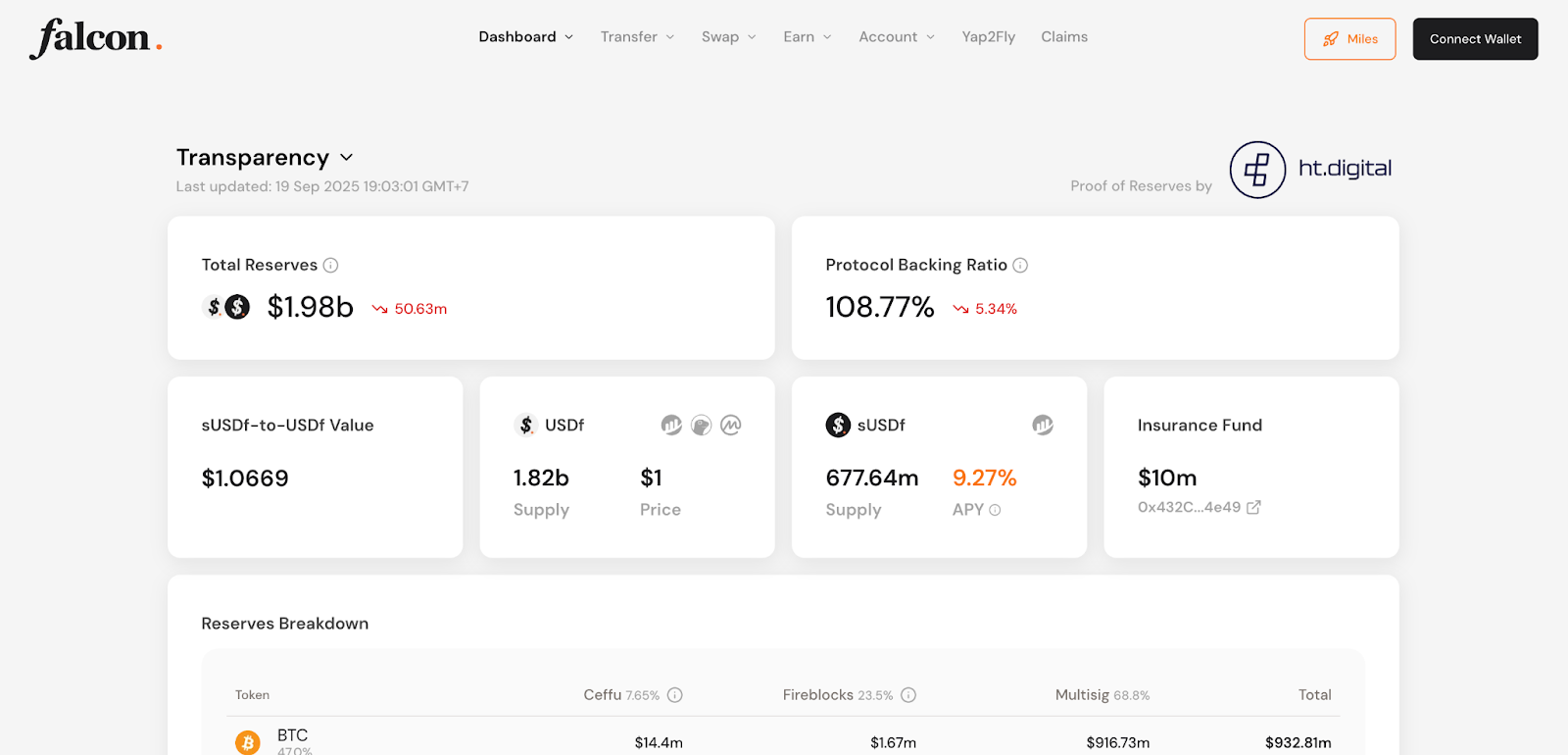1568x755 pixels.
Task: Click the USDf token icon
Action: click(526, 425)
